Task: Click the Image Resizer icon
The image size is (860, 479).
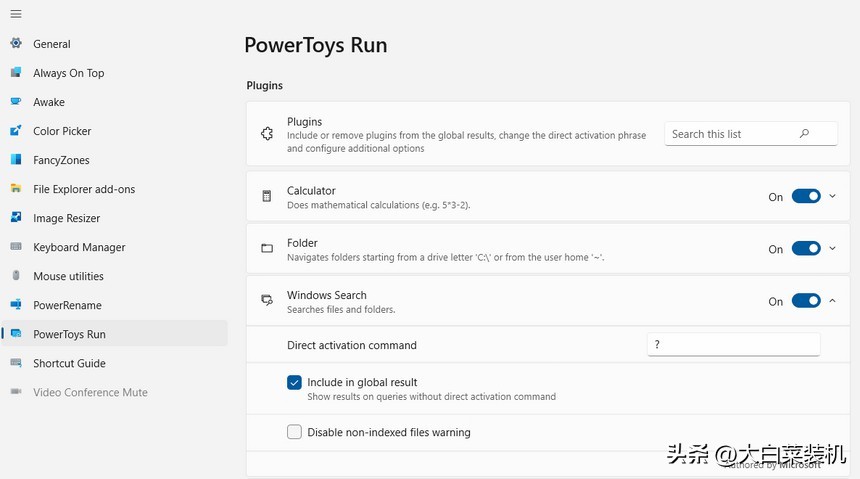Action: pos(16,217)
